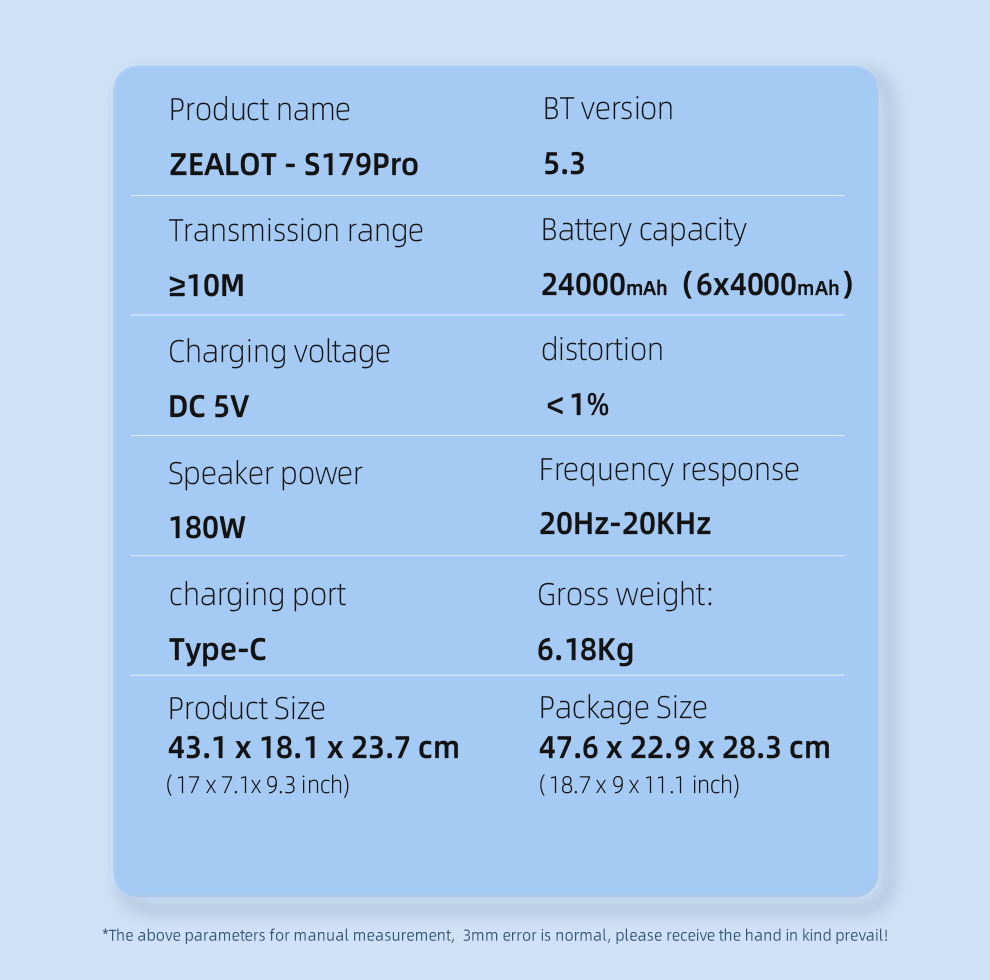
Task: Click the Type-C charging port value
Action: click(218, 650)
